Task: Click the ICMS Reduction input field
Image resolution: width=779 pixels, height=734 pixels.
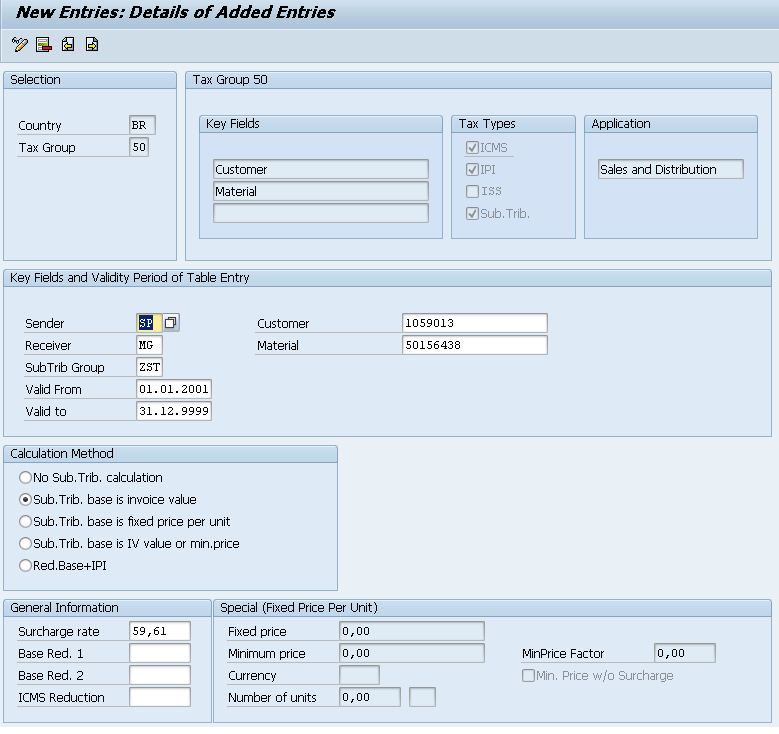Action: pos(159,698)
